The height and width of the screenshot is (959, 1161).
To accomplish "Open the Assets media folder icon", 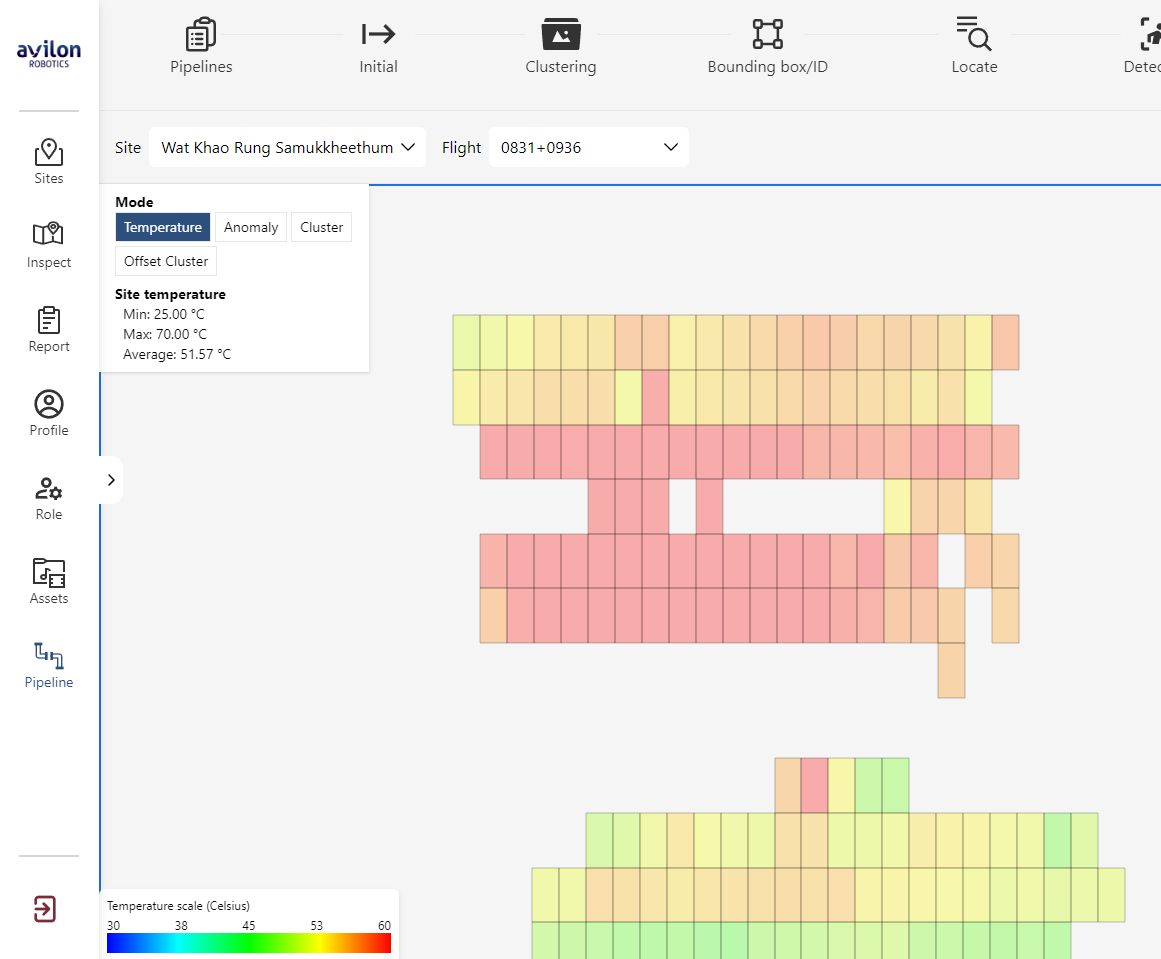I will pos(49,572).
